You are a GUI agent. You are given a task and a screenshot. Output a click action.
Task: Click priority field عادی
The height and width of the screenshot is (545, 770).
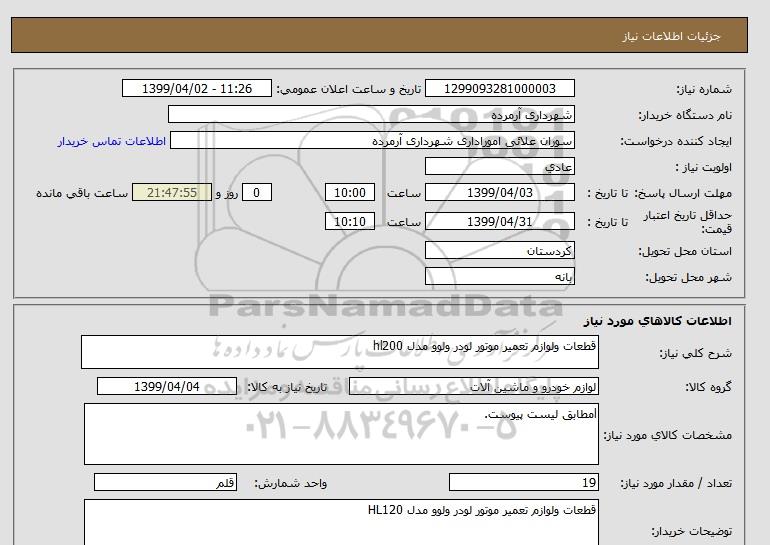click(x=499, y=166)
